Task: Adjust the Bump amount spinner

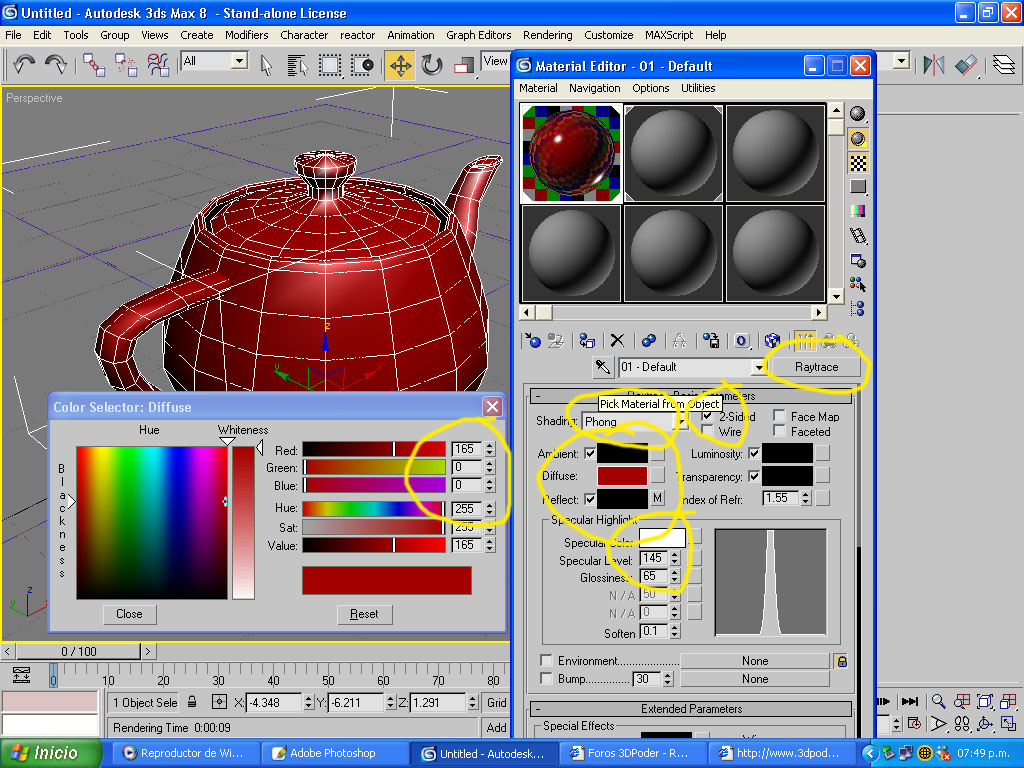Action: (x=667, y=679)
